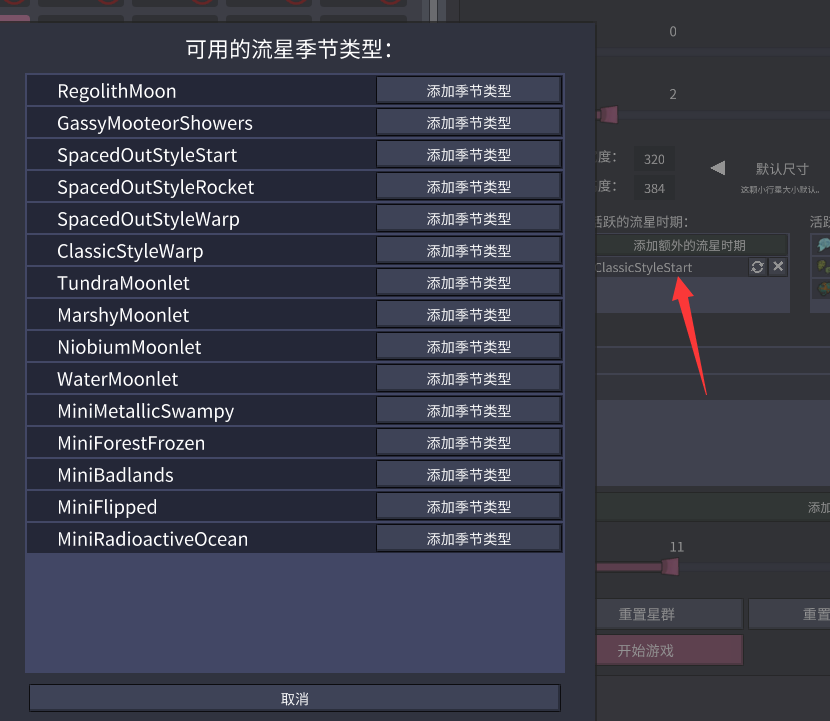Click the refresh icon beside ClassicStyleStart
The height and width of the screenshot is (721, 830).
coord(757,267)
